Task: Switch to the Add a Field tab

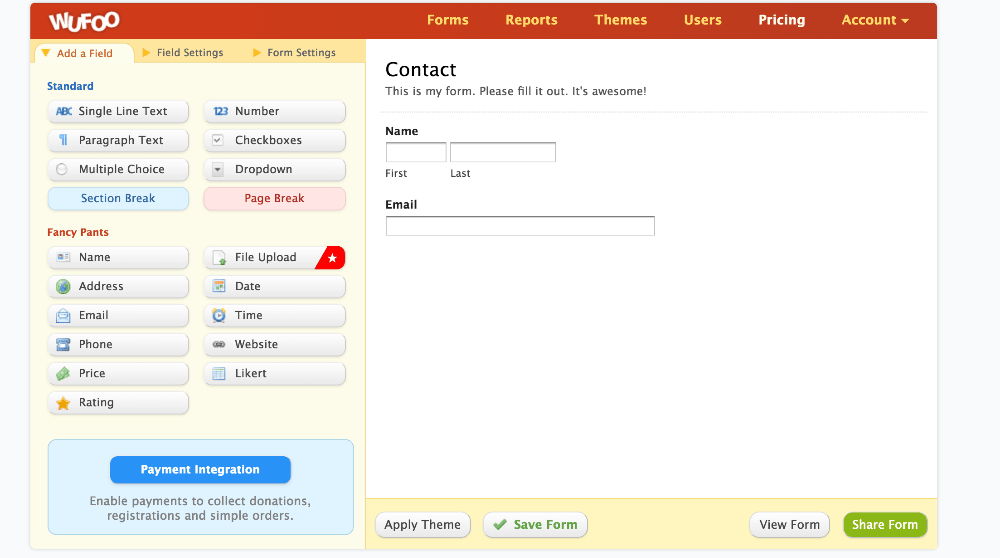Action: click(84, 53)
